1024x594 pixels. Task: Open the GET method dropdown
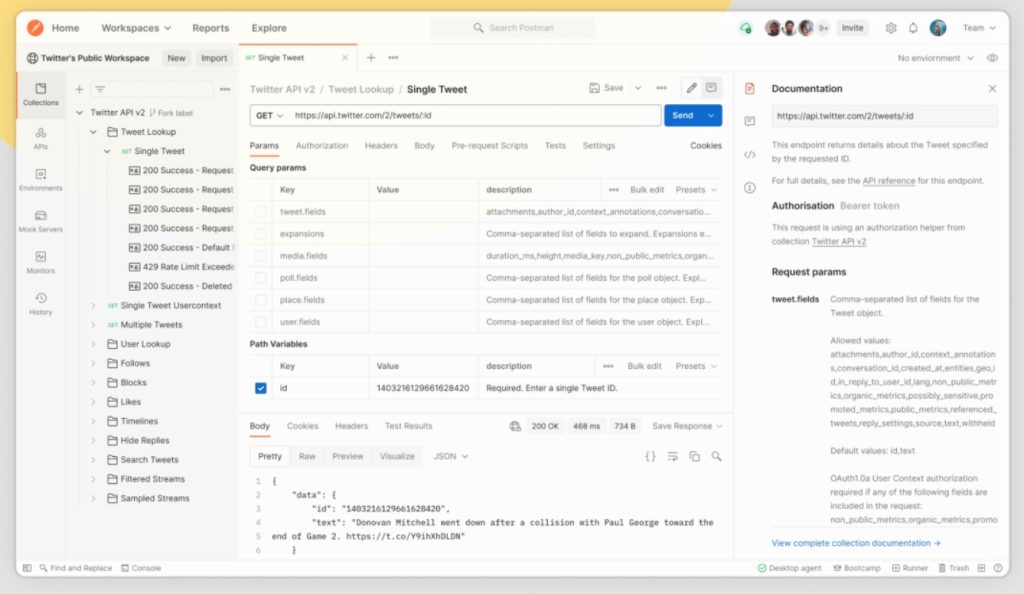tap(269, 116)
